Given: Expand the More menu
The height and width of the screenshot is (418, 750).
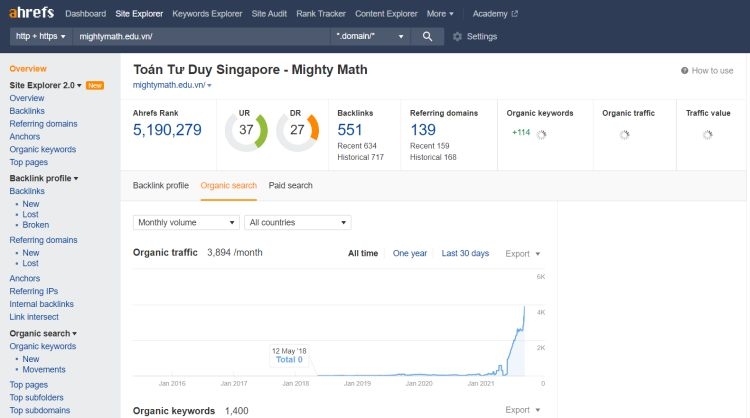Looking at the screenshot, I should pyautogui.click(x=440, y=14).
